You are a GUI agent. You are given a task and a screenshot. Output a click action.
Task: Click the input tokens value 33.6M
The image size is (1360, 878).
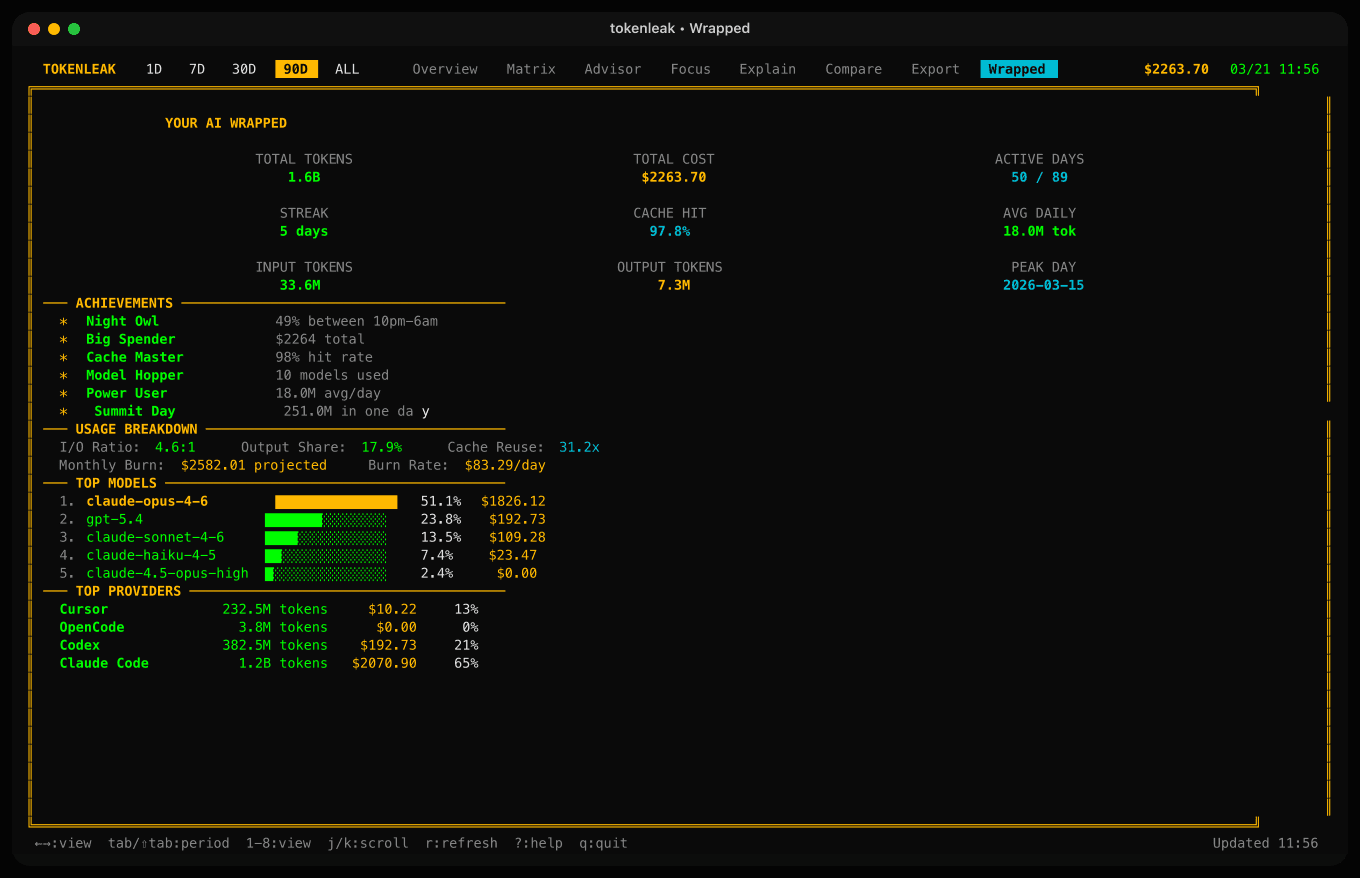click(300, 285)
